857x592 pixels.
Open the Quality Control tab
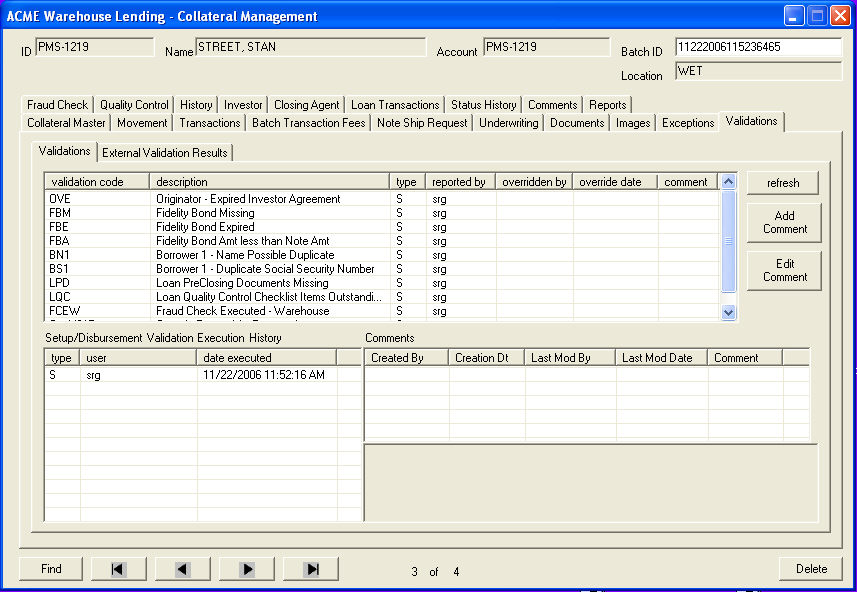point(133,104)
